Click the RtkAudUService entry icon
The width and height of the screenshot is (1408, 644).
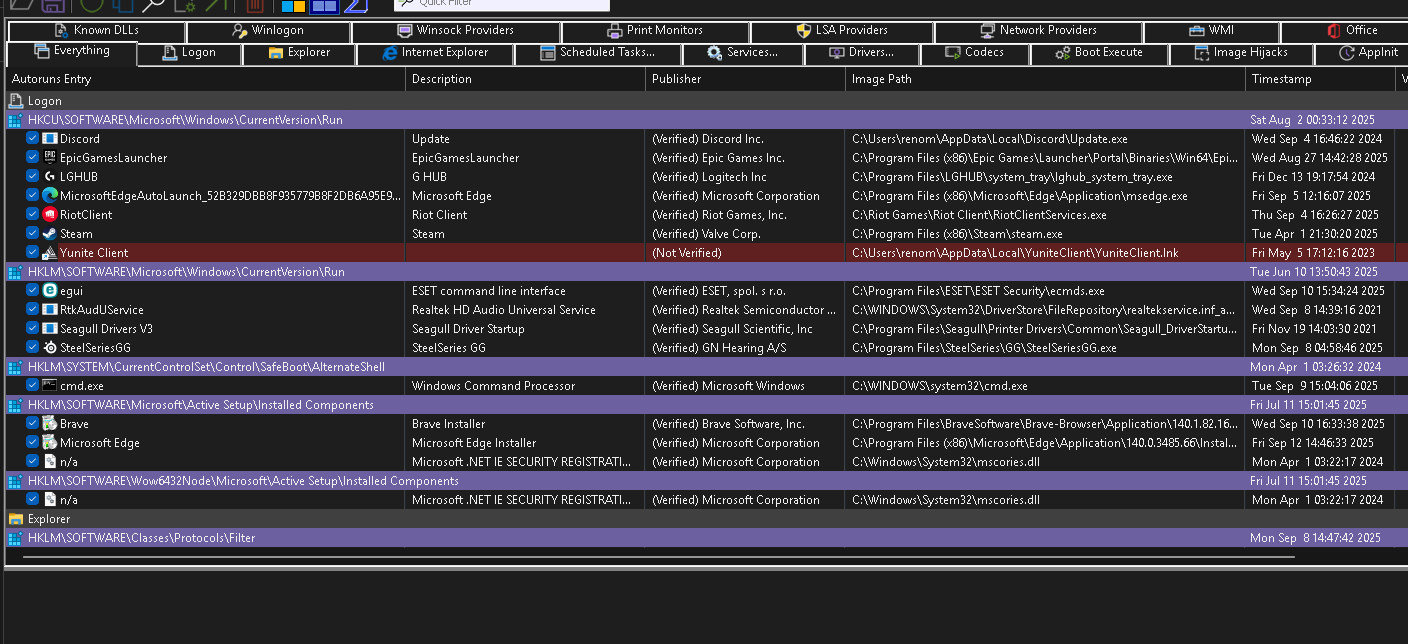coord(50,310)
